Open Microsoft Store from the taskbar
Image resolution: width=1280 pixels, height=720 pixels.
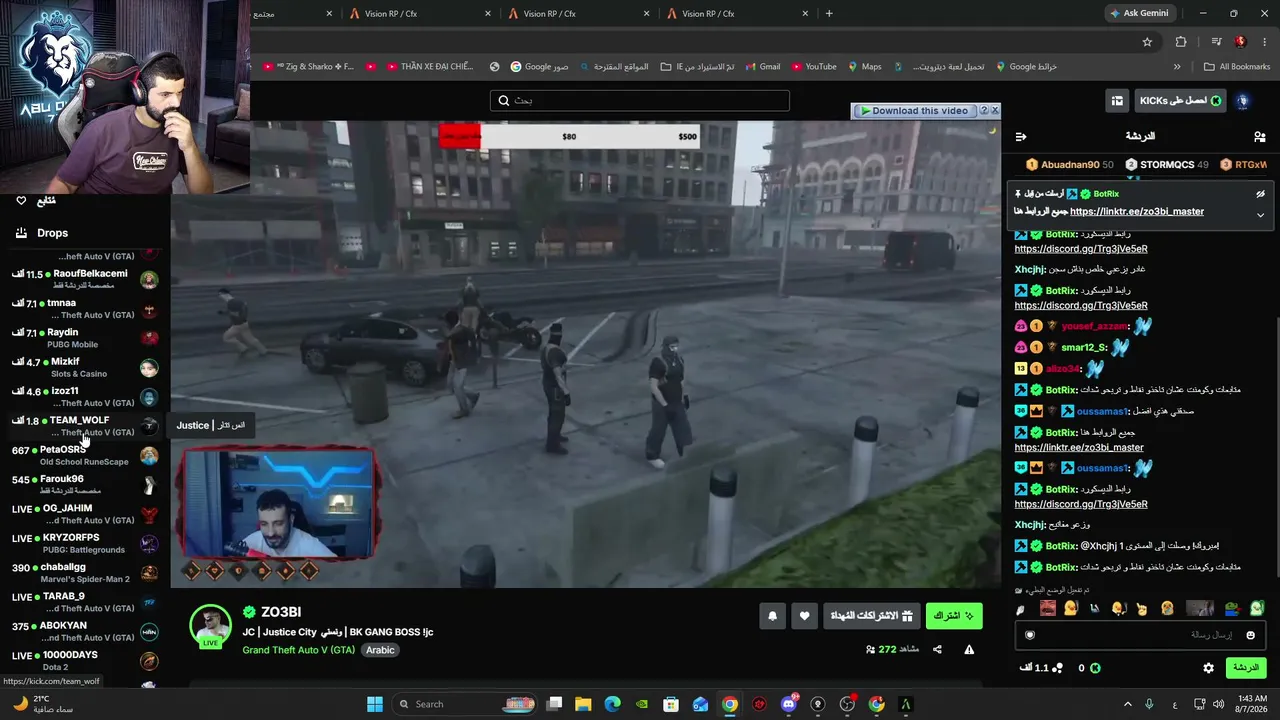tap(671, 704)
